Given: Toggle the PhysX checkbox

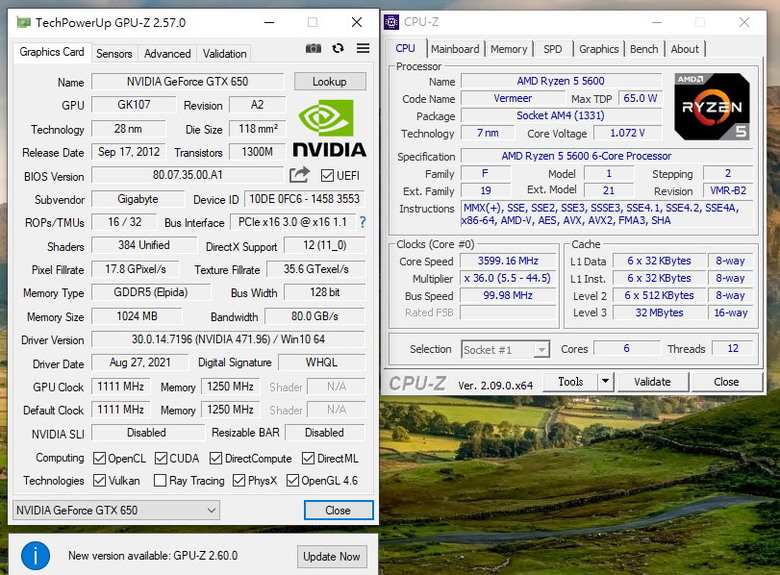Looking at the screenshot, I should pos(239,480).
